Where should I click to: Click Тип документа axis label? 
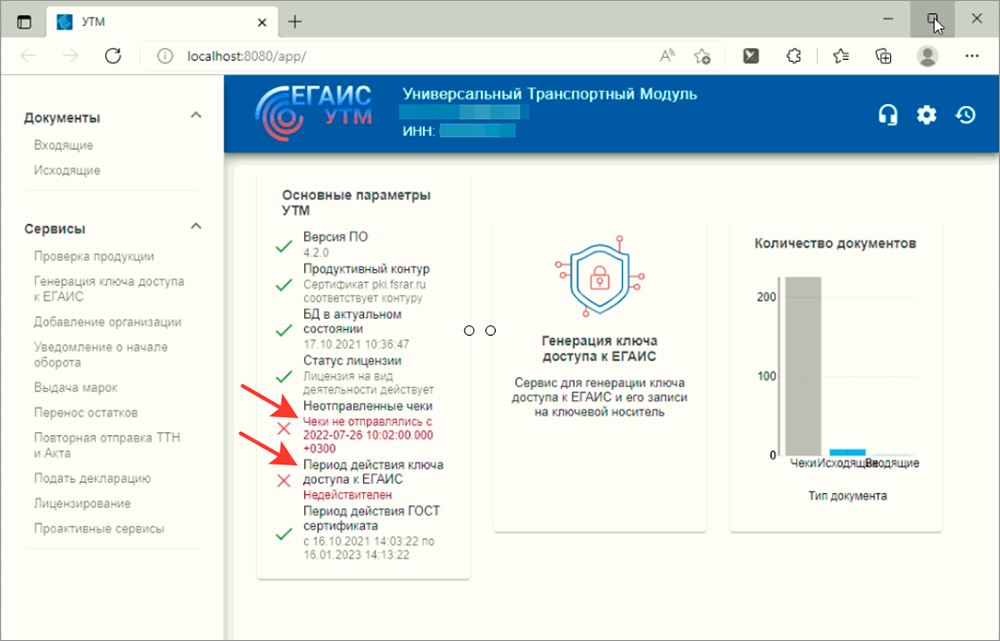(x=848, y=496)
